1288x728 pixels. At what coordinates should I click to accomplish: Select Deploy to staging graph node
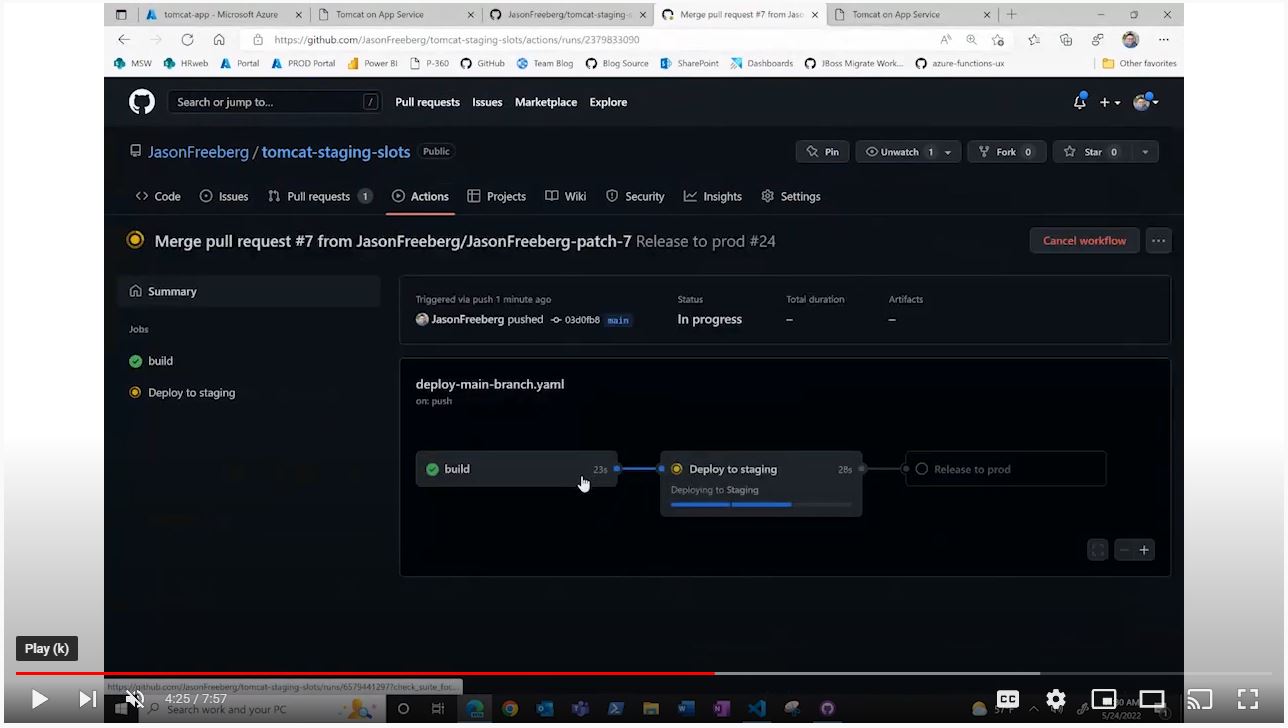pyautogui.click(x=761, y=483)
